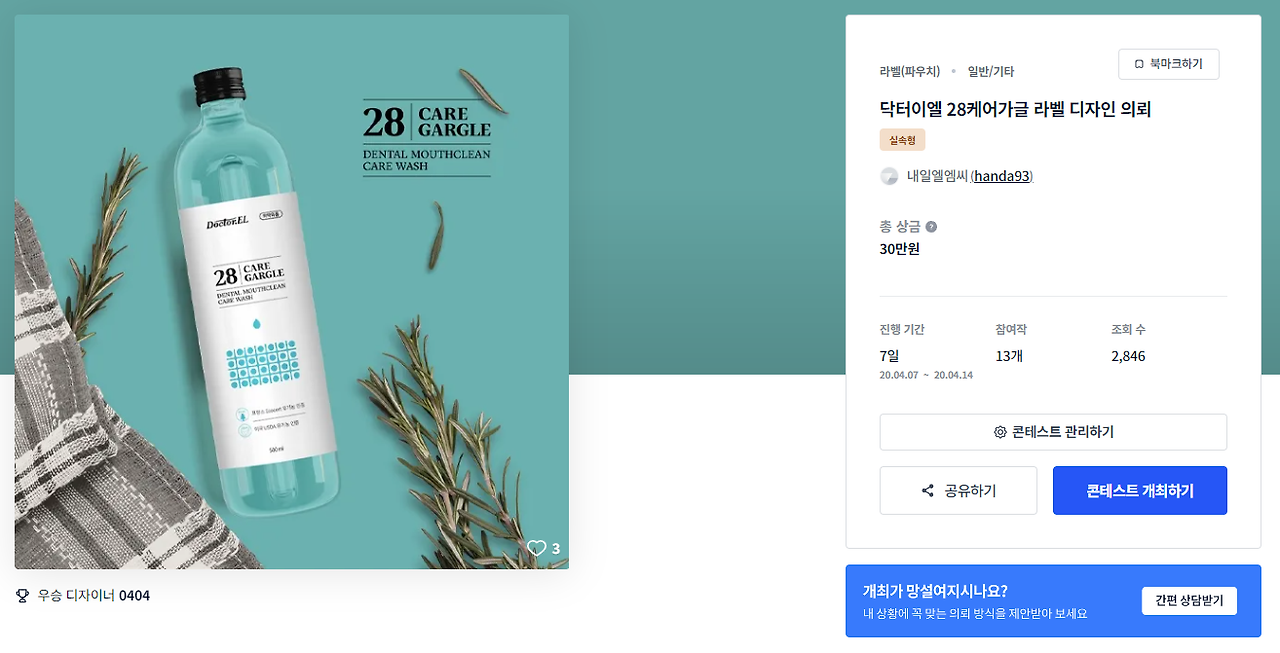
Task: Click the heart like icon on image
Action: coord(537,548)
